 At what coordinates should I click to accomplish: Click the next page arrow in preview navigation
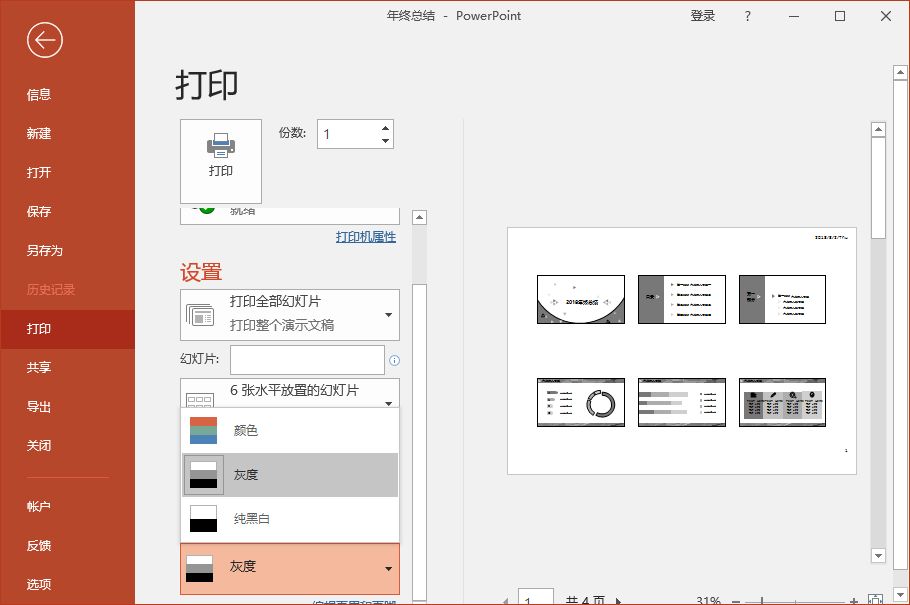(x=618, y=600)
